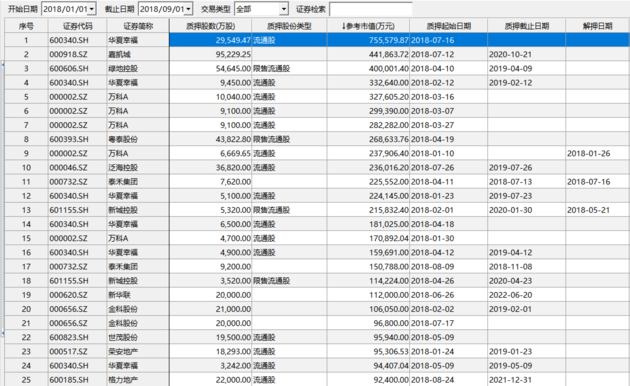
Task: Click the 400,001.40 market value cell
Action: pos(368,68)
